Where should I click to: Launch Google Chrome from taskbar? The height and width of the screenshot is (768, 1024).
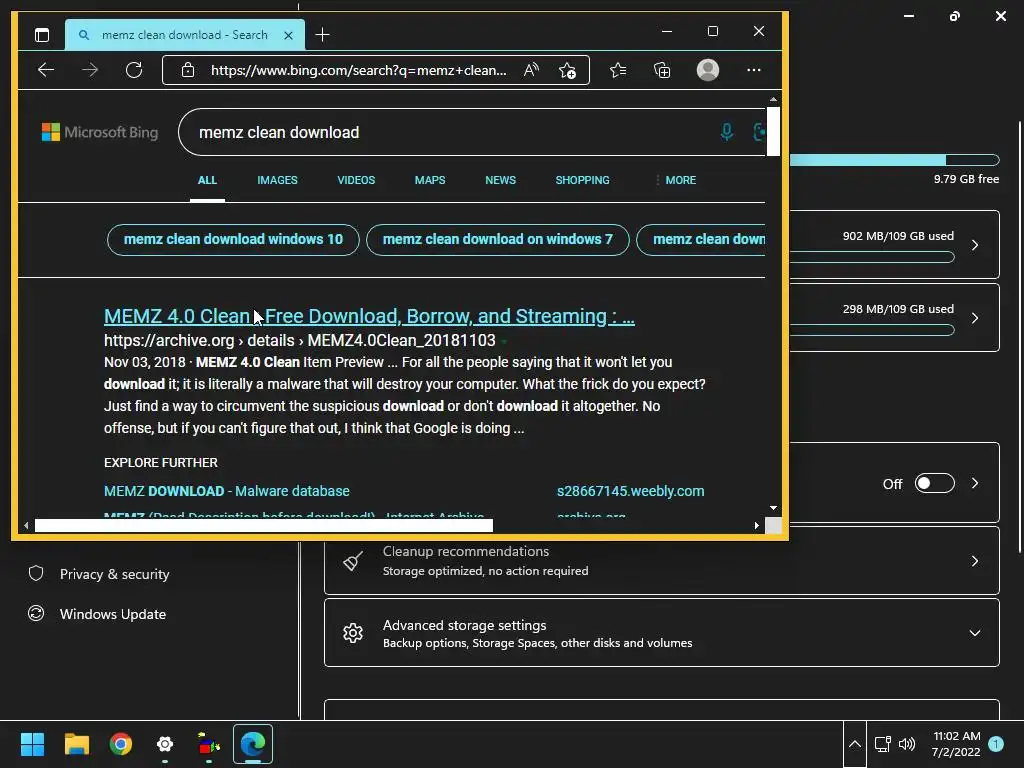click(x=121, y=744)
